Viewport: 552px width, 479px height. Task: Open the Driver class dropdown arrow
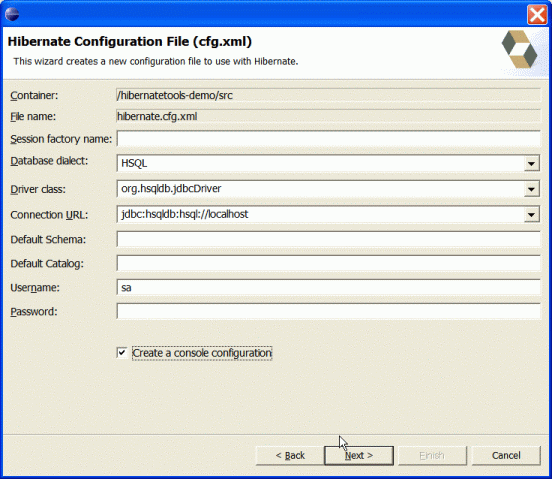pos(532,189)
